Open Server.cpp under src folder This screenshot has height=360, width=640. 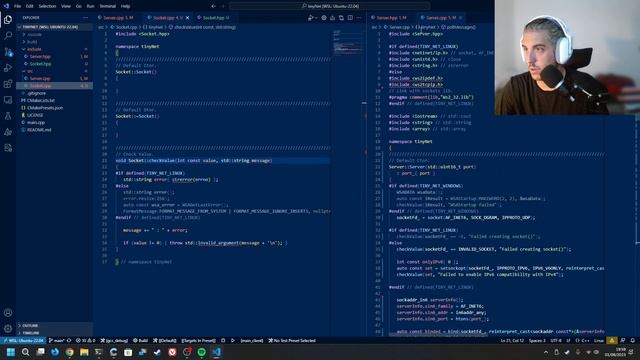pyautogui.click(x=54, y=78)
